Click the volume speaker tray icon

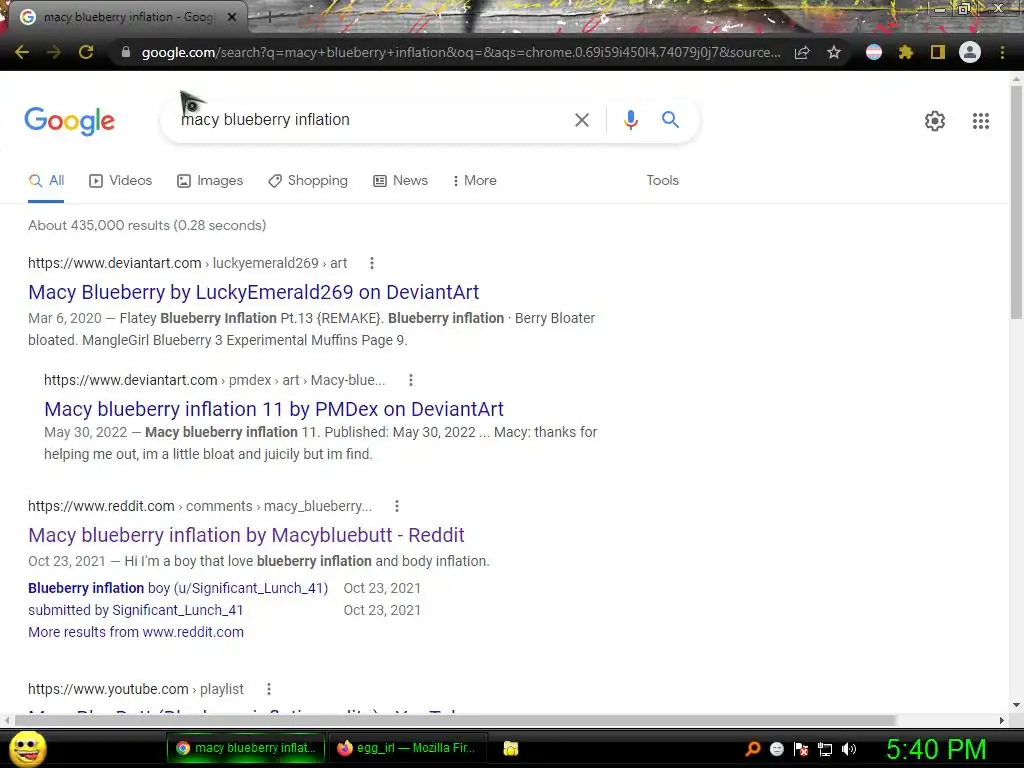pyautogui.click(x=849, y=749)
